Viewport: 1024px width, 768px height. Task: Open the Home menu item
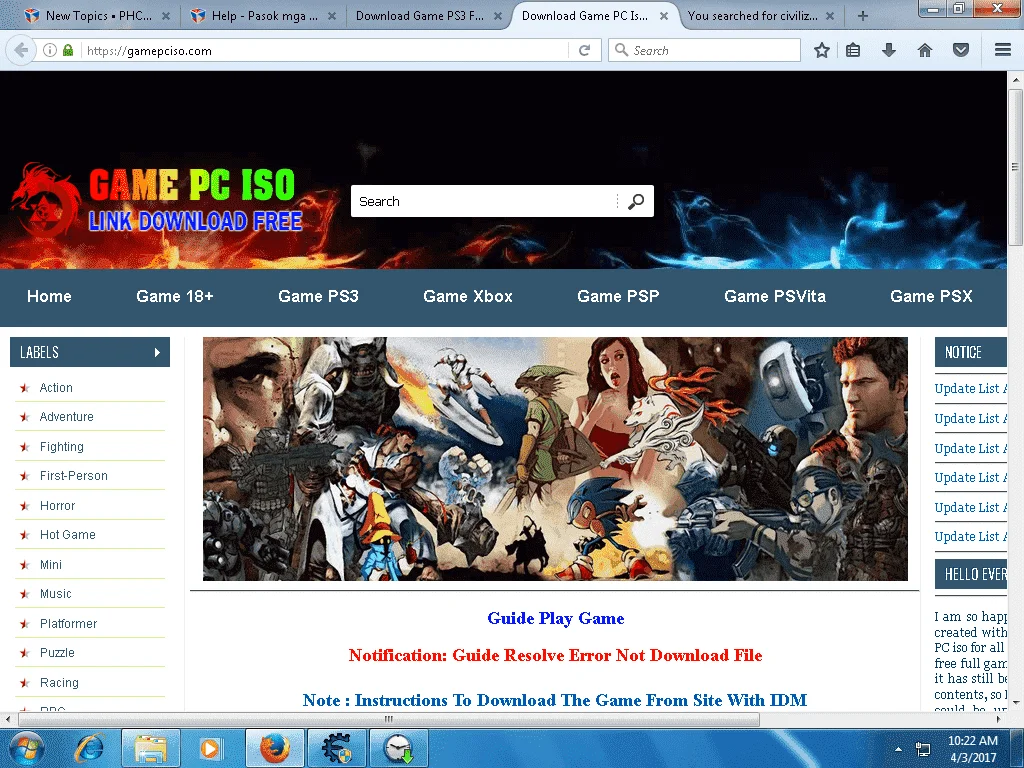pyautogui.click(x=49, y=296)
